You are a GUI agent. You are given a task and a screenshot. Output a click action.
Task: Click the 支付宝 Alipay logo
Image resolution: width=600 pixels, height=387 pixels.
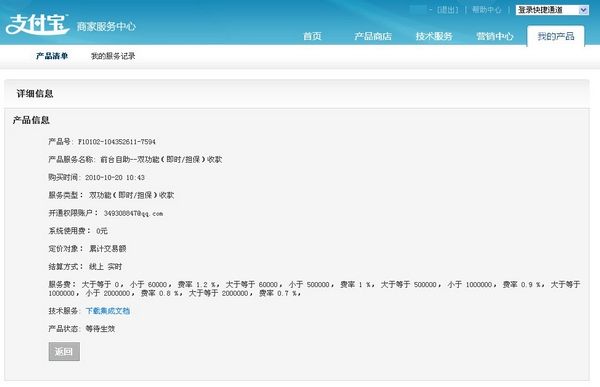click(37, 24)
